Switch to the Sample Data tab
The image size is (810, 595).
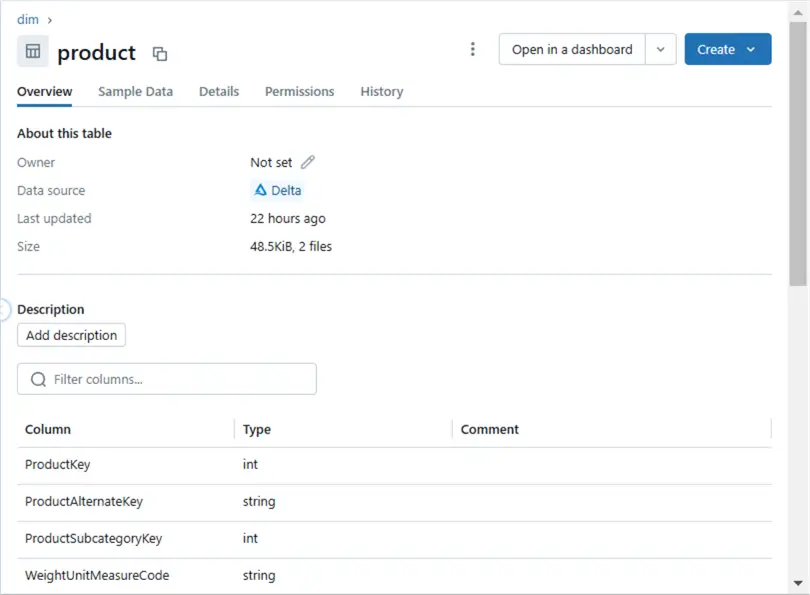coord(135,91)
